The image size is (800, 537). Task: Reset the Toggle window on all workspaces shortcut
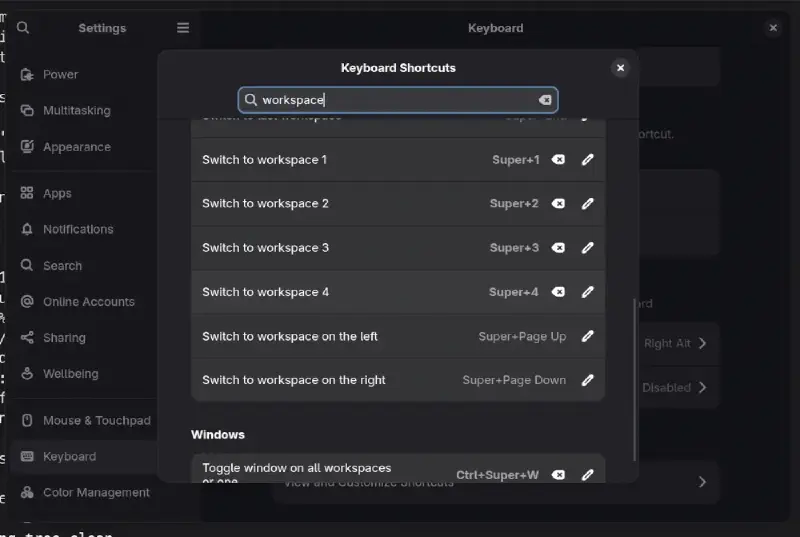tap(558, 475)
